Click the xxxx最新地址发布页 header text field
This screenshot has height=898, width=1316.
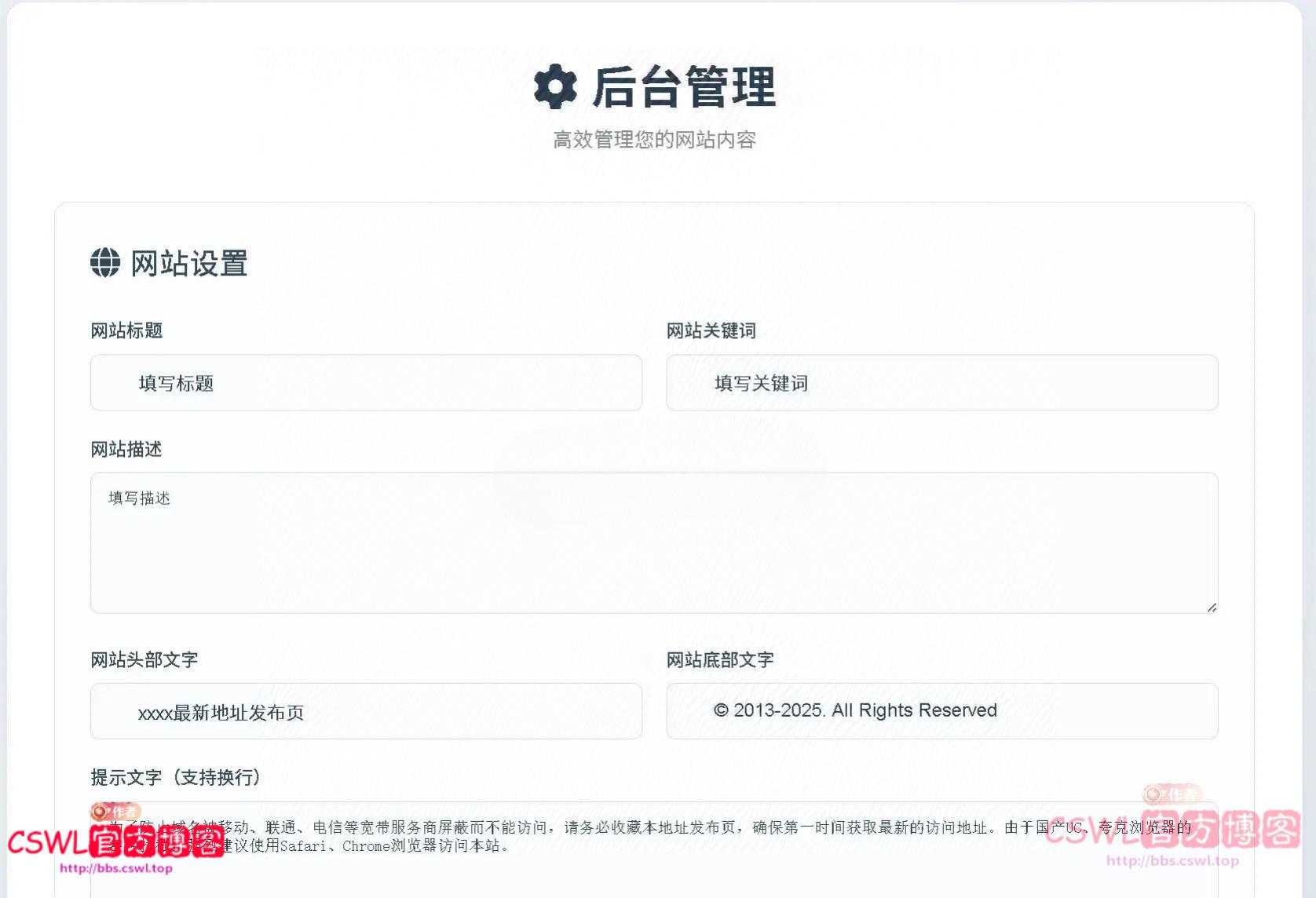click(367, 711)
